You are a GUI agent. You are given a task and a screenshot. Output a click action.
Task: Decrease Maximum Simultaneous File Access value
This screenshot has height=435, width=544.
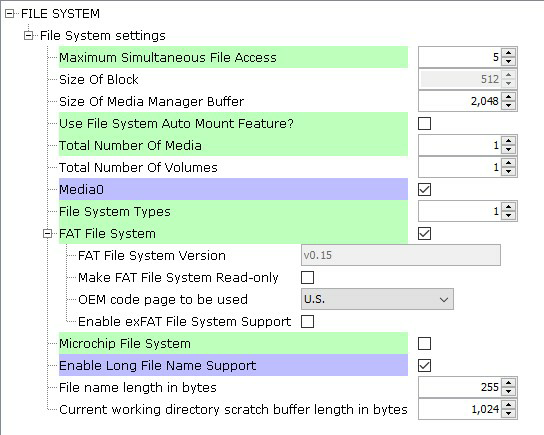[x=509, y=61]
